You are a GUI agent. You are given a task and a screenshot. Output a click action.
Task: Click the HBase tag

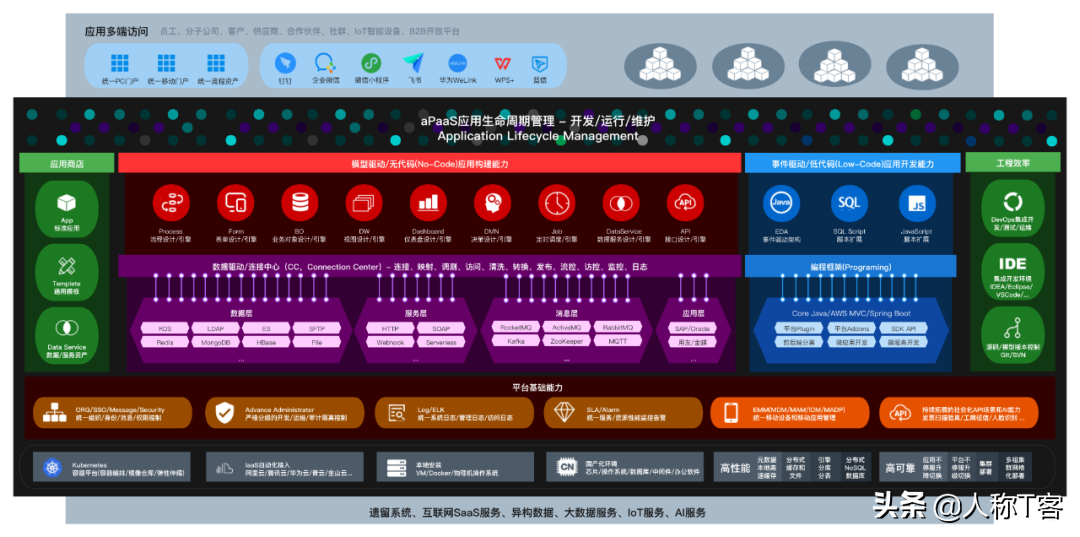[x=266, y=341]
